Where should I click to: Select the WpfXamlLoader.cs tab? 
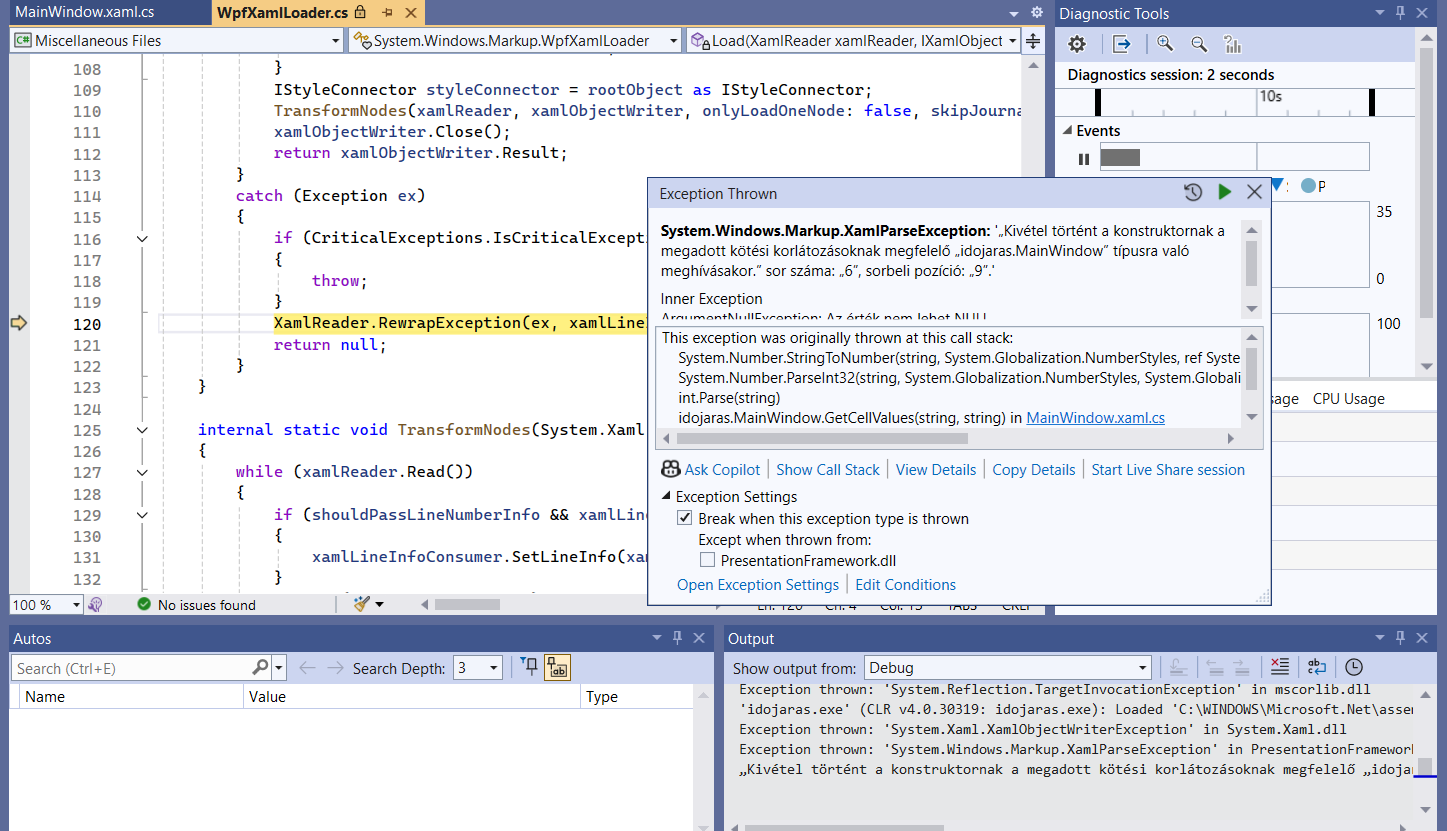(282, 13)
